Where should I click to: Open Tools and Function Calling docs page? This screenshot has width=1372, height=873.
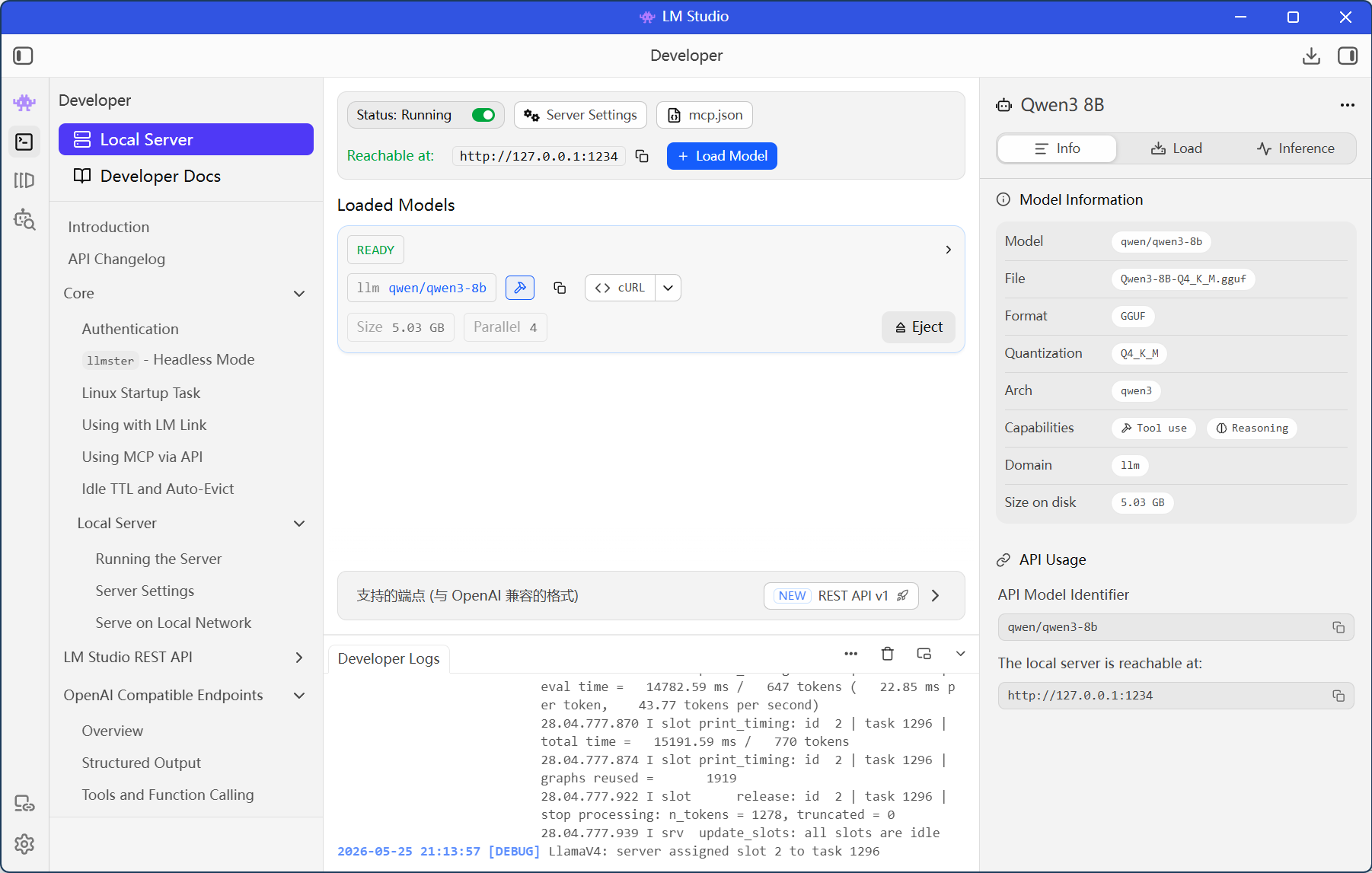point(168,795)
